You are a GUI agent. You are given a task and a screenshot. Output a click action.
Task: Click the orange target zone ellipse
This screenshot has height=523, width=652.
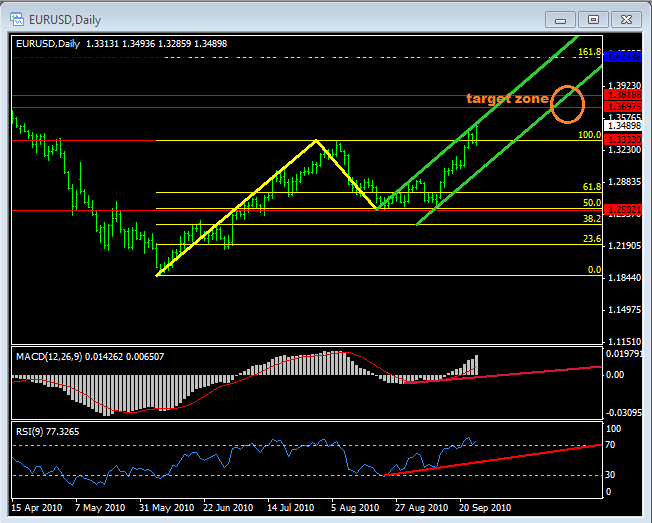(568, 104)
